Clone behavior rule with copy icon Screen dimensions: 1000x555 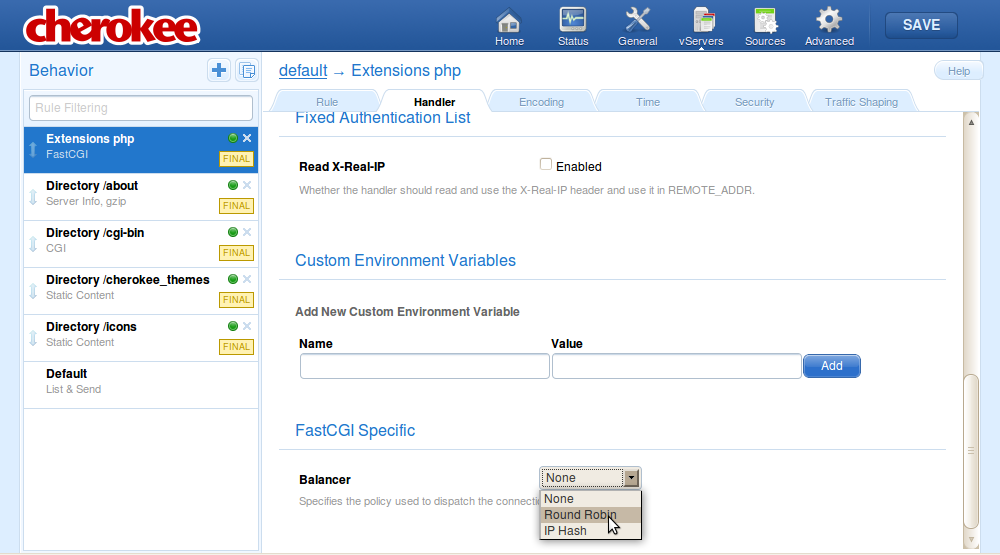247,70
